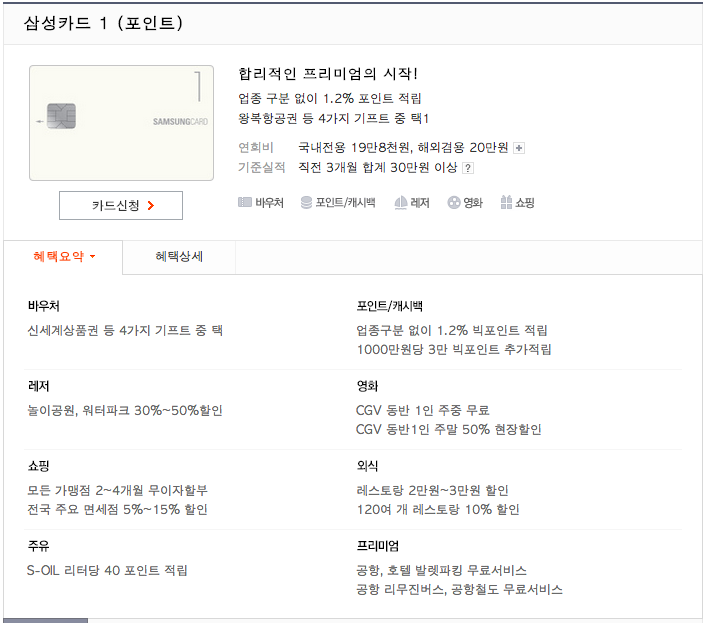Click text 공항, 호텔 발렛파킹 무료서비스
This screenshot has height=623, width=709.
(441, 571)
